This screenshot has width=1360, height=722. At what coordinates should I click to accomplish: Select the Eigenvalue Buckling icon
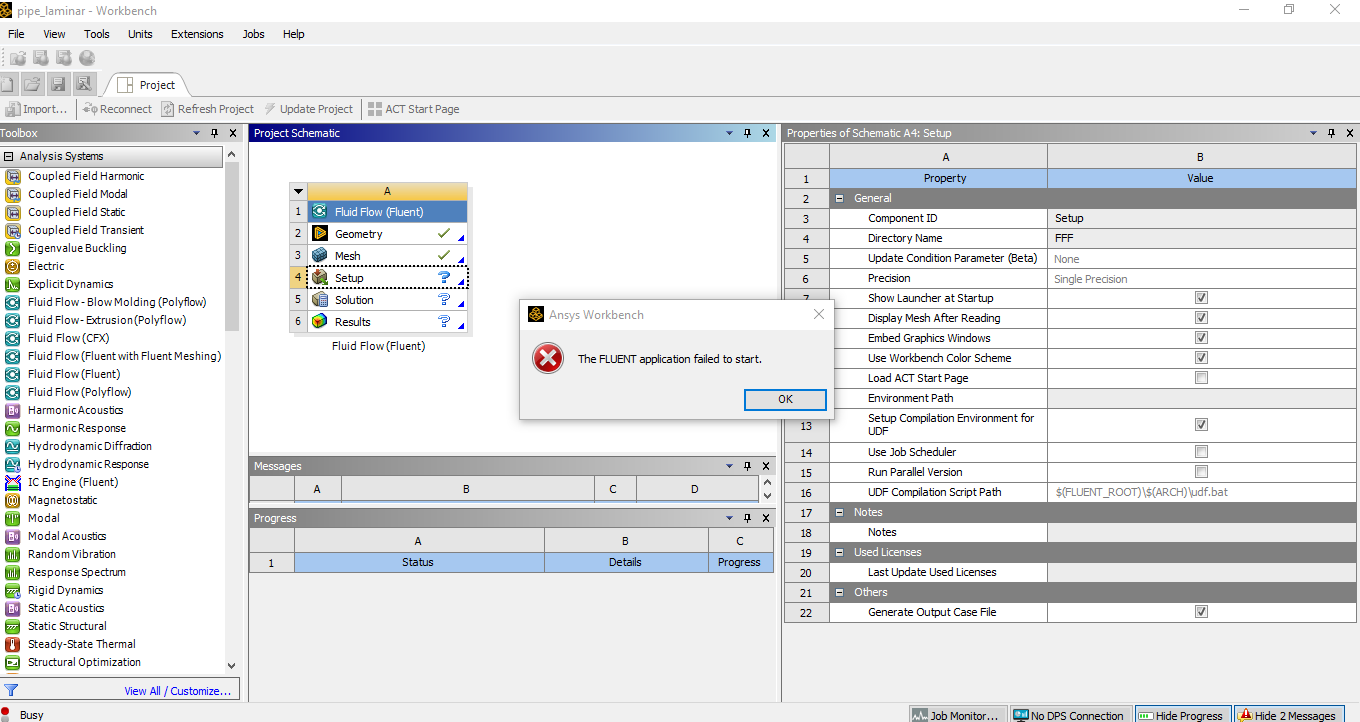pyautogui.click(x=13, y=248)
